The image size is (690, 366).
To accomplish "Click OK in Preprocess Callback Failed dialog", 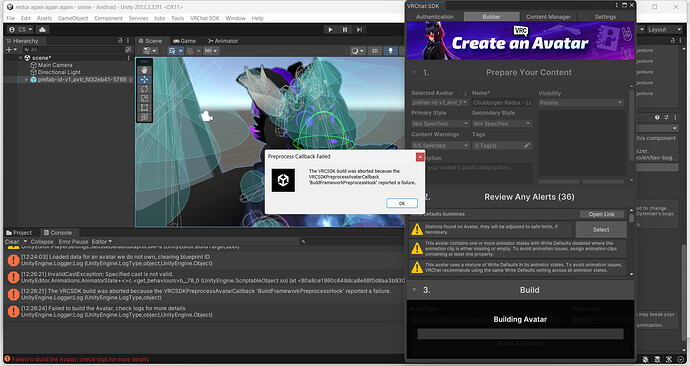I will click(402, 203).
